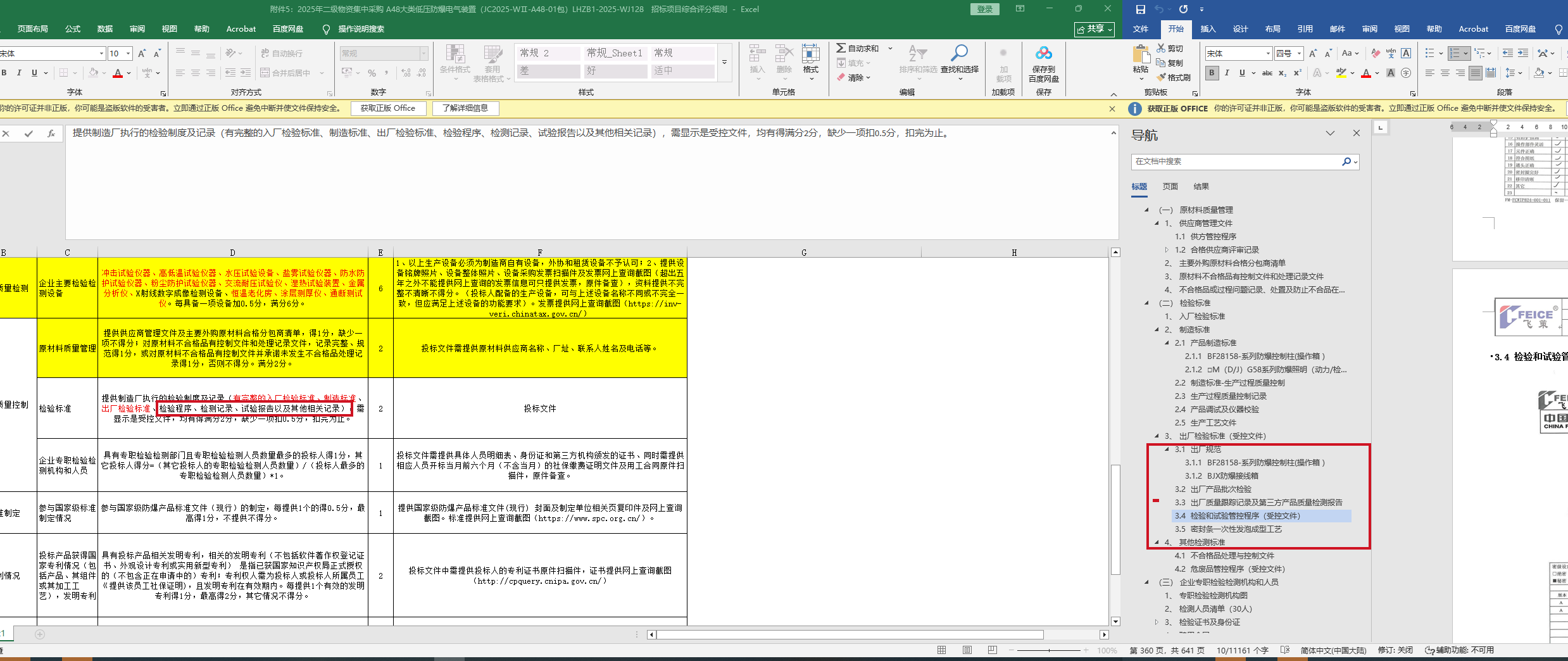Image resolution: width=1568 pixels, height=661 pixels.
Task: Expand Excel's formula bar with the chevron
Action: tap(1113, 133)
